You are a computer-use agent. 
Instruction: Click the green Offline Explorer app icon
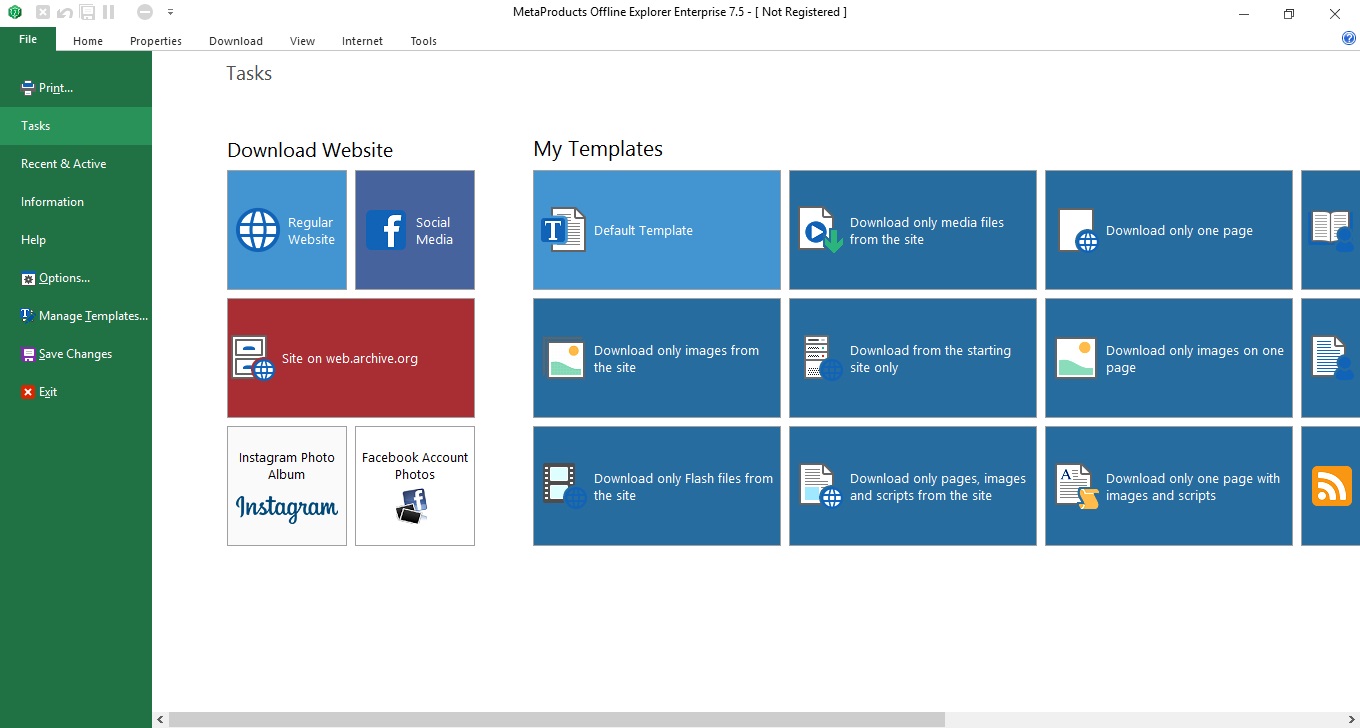point(14,12)
